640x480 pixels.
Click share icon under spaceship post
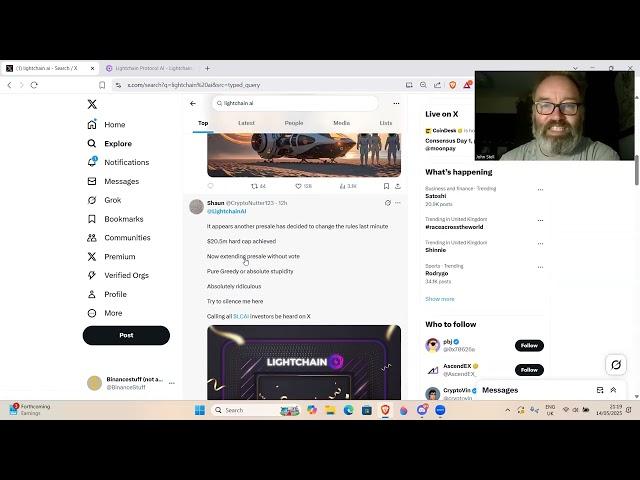[x=398, y=186]
